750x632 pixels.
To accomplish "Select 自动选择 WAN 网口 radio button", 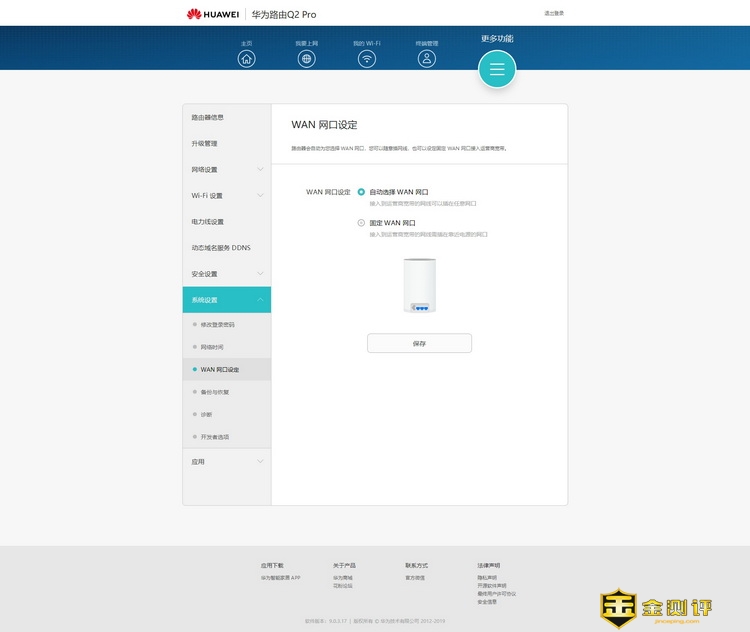I will 362,192.
